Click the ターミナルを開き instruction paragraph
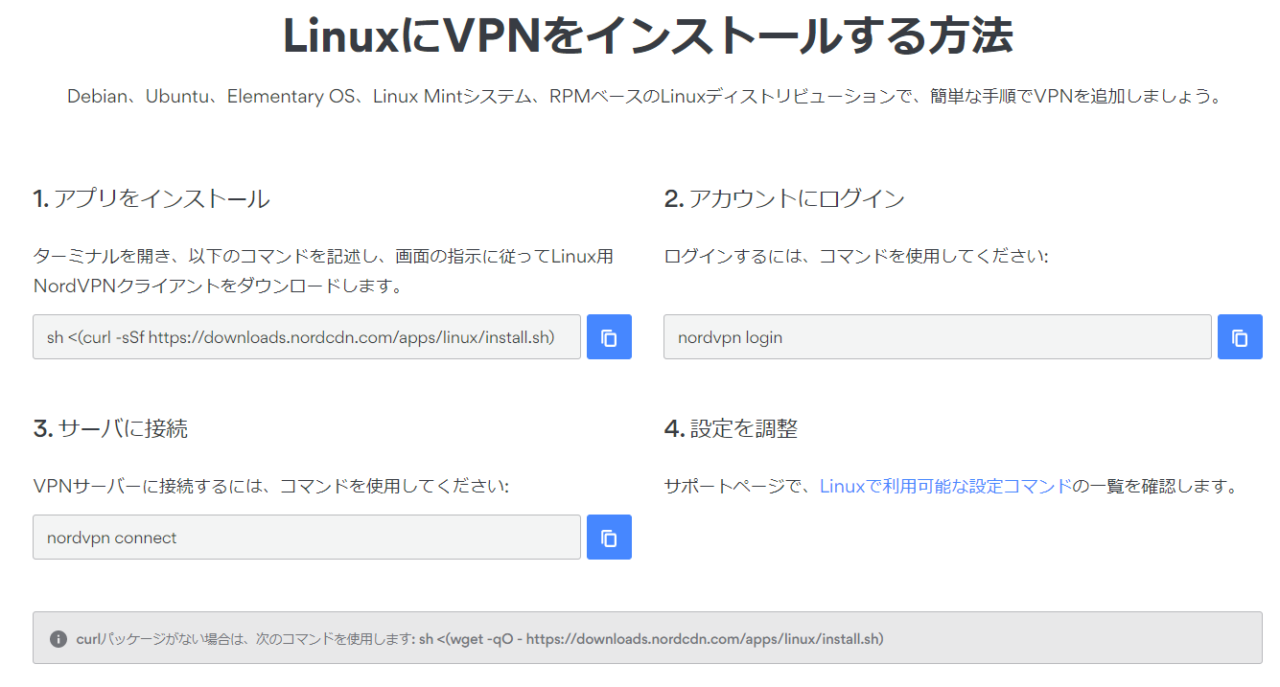This screenshot has height=687, width=1280. pyautogui.click(x=323, y=271)
